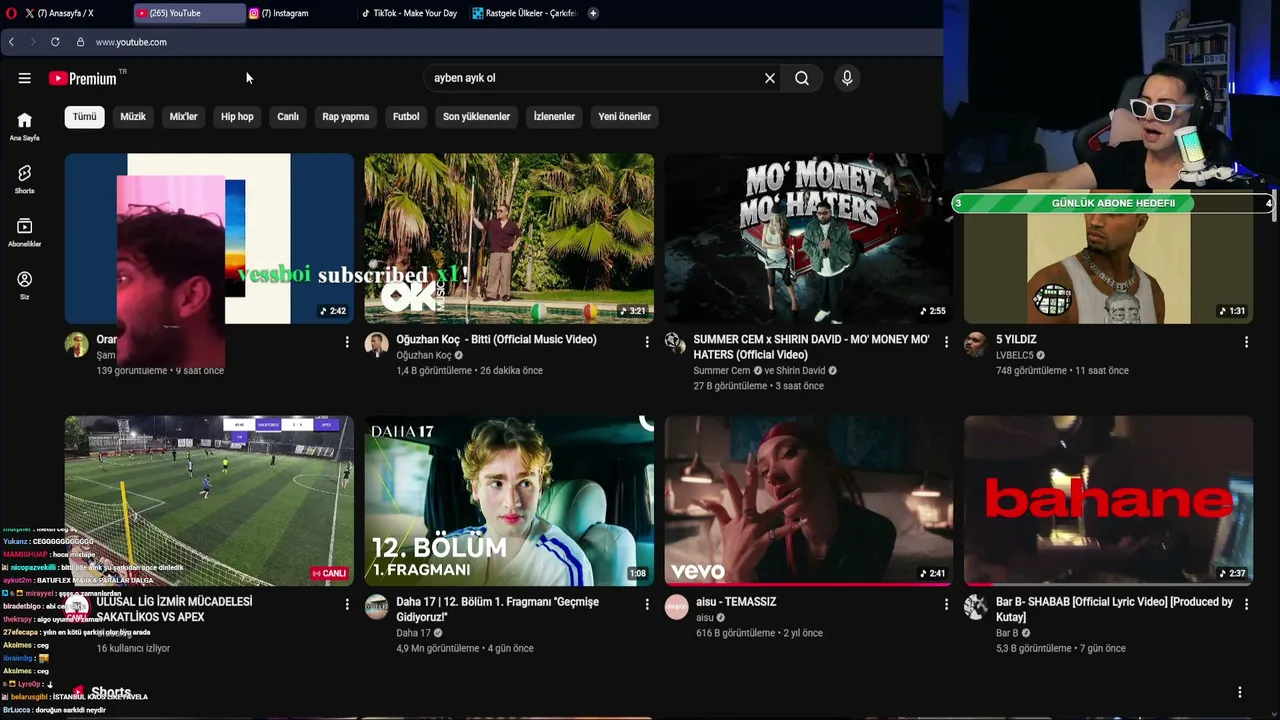The image size is (1280, 720).
Task: Switch to the TikTok browser tab
Action: click(x=410, y=13)
